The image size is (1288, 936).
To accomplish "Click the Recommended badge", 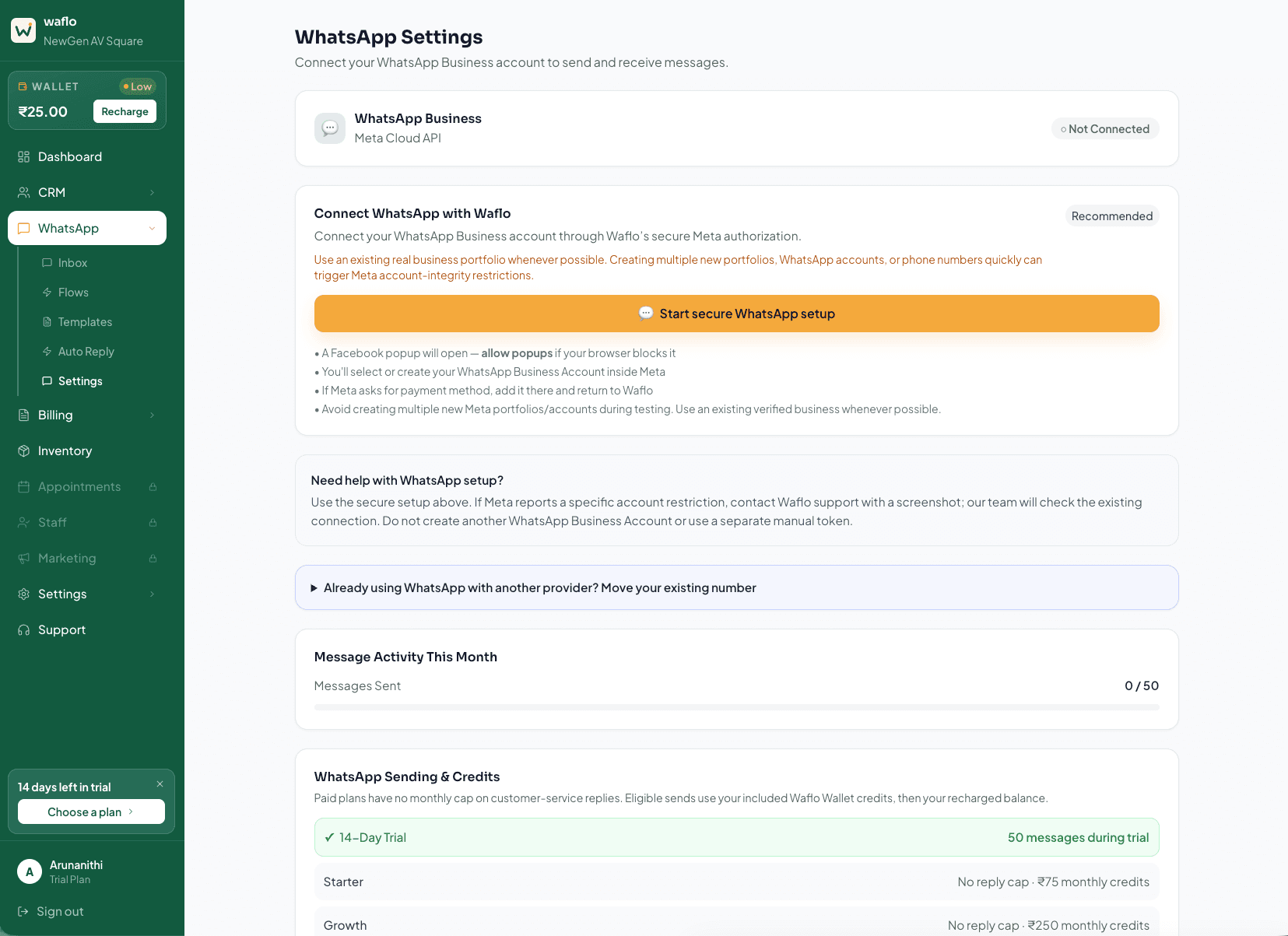I will coord(1112,216).
